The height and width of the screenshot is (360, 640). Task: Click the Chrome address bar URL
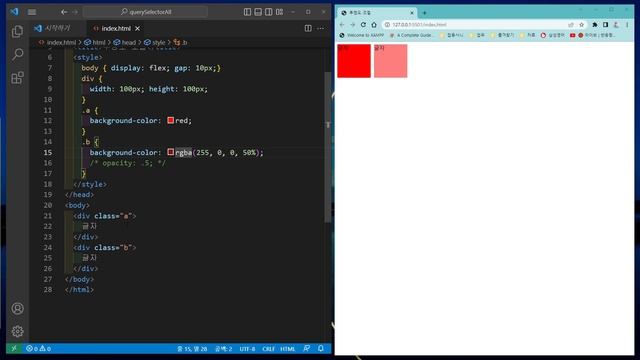click(x=419, y=25)
